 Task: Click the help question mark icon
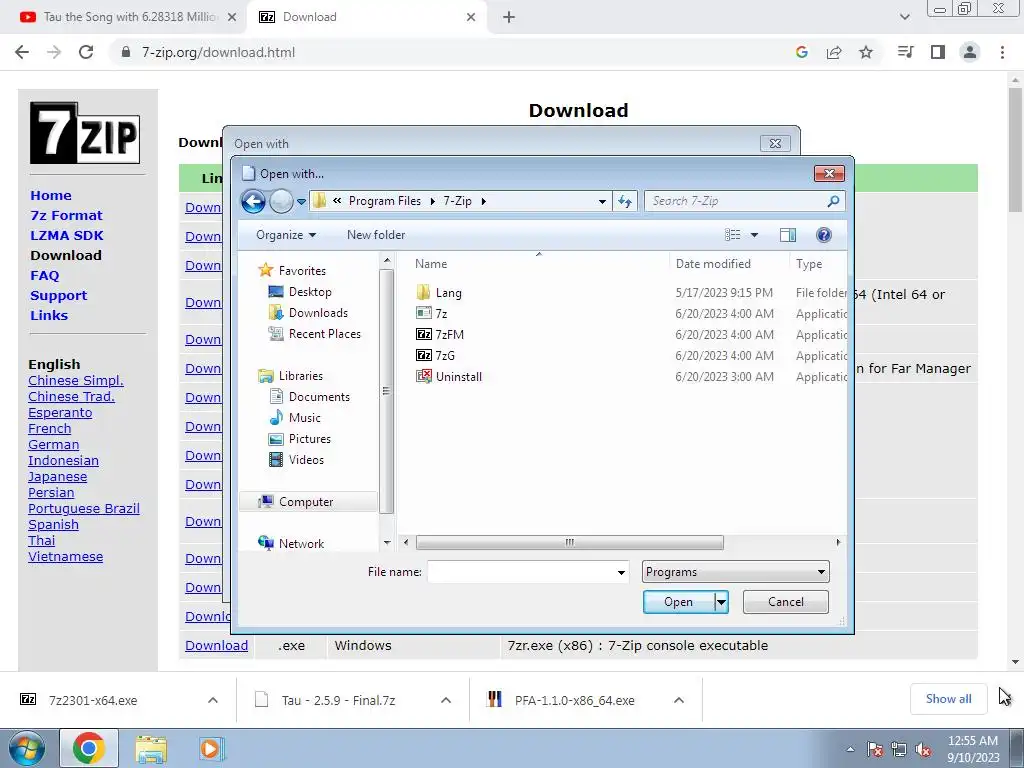824,234
